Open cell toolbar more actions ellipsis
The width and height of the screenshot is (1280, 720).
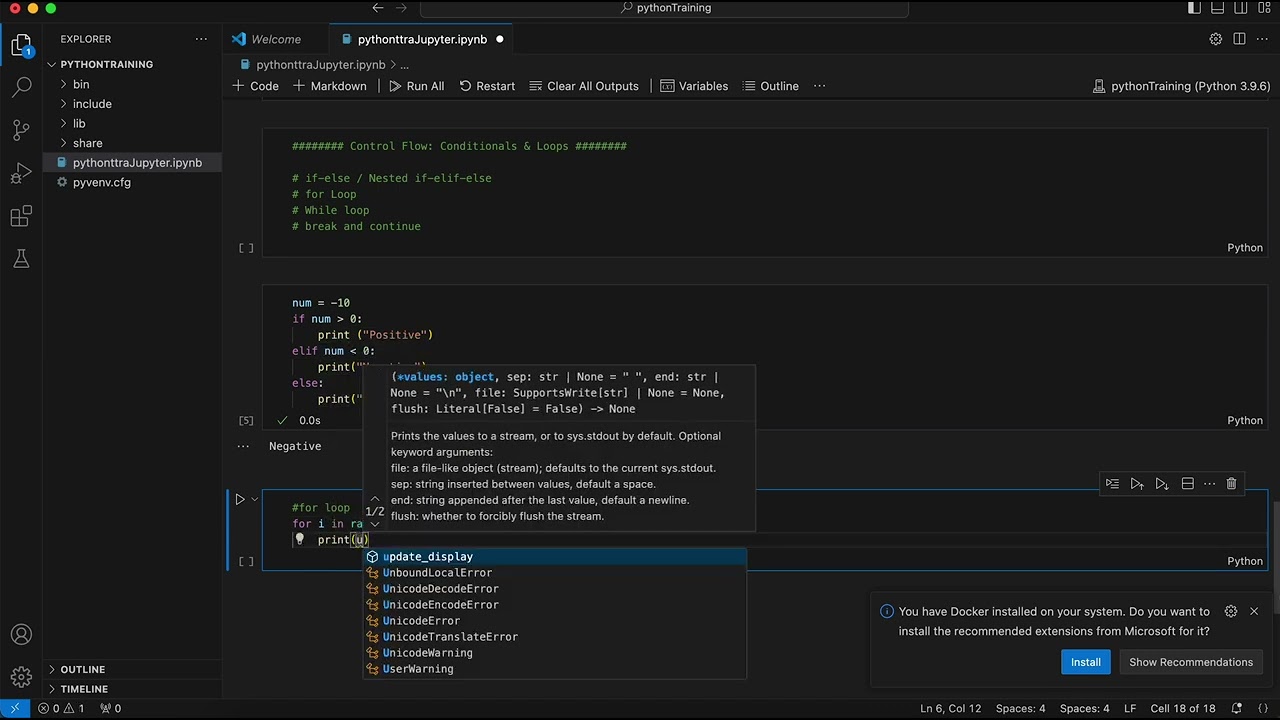coord(1209,484)
